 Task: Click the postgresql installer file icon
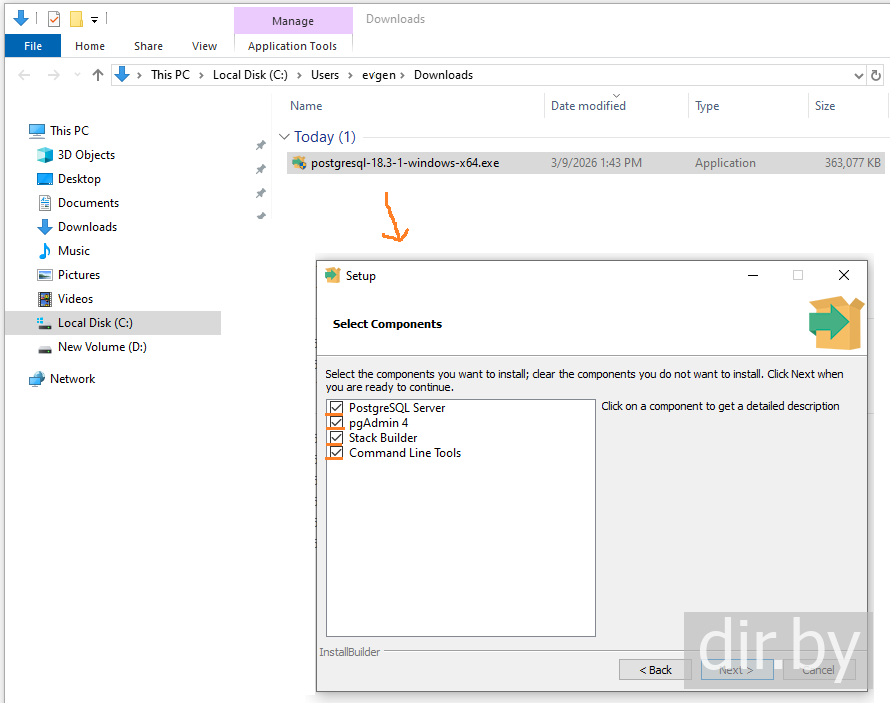pos(299,163)
